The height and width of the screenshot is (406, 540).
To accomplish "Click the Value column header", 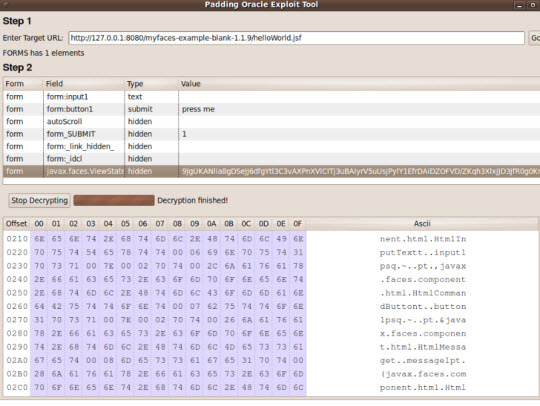I will (359, 84).
